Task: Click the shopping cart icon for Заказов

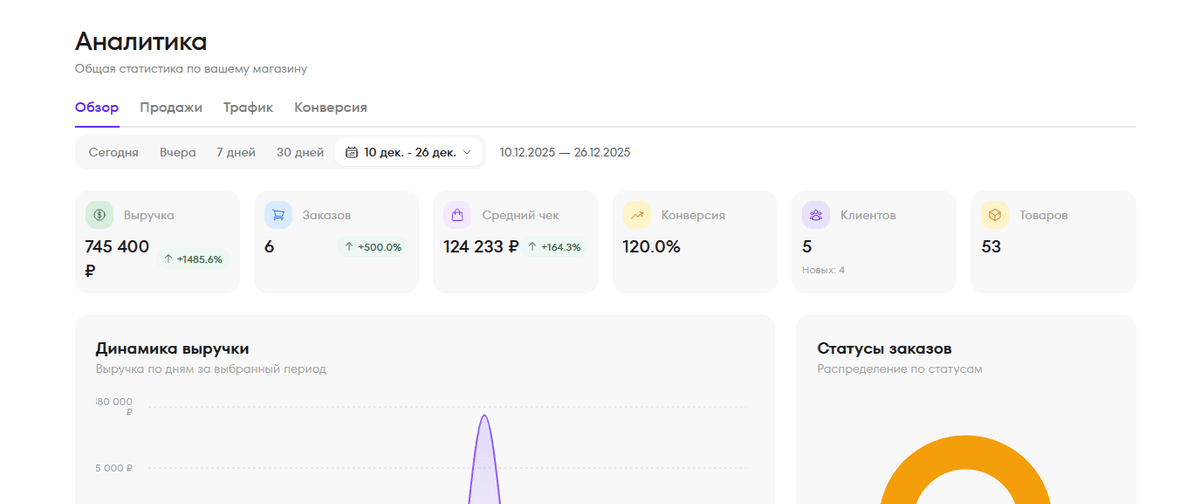Action: coord(278,215)
